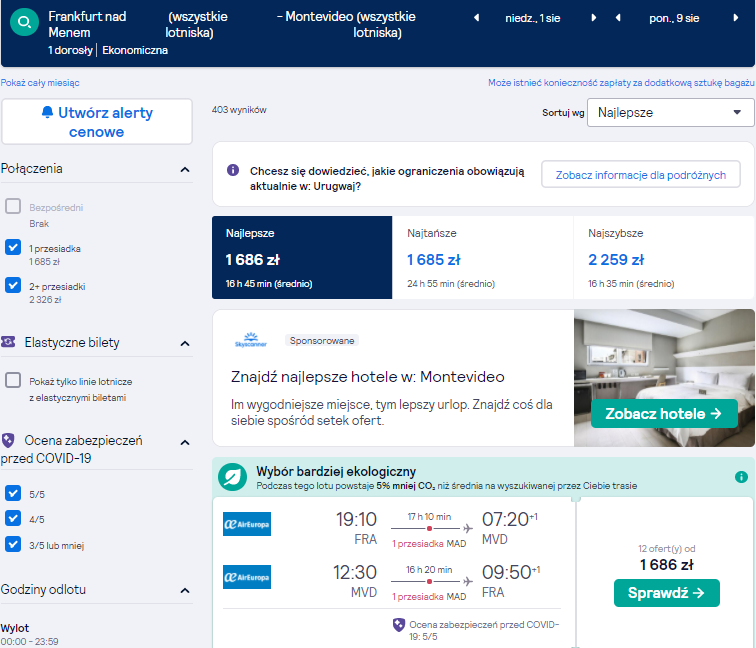Screen dimensions: 756x648
Task: Click Zobacz informacje dla podróżnych button
Action: (640, 175)
